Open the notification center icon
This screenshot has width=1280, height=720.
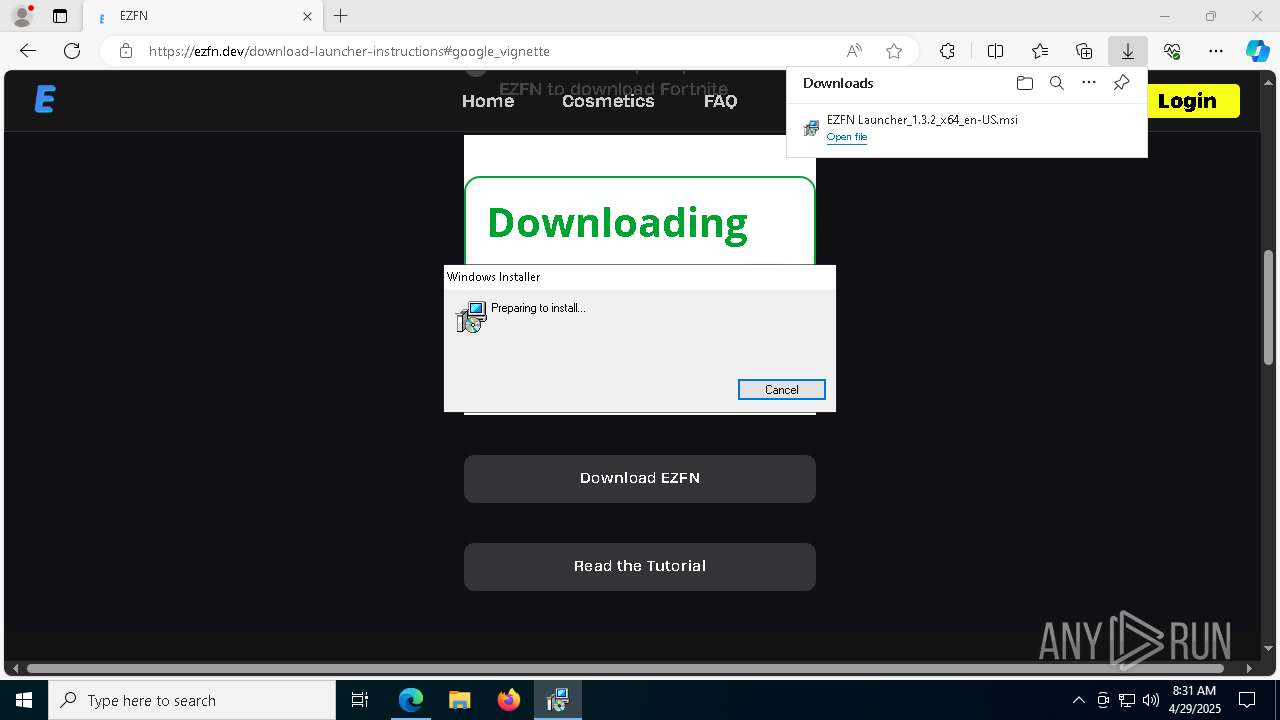1247,700
